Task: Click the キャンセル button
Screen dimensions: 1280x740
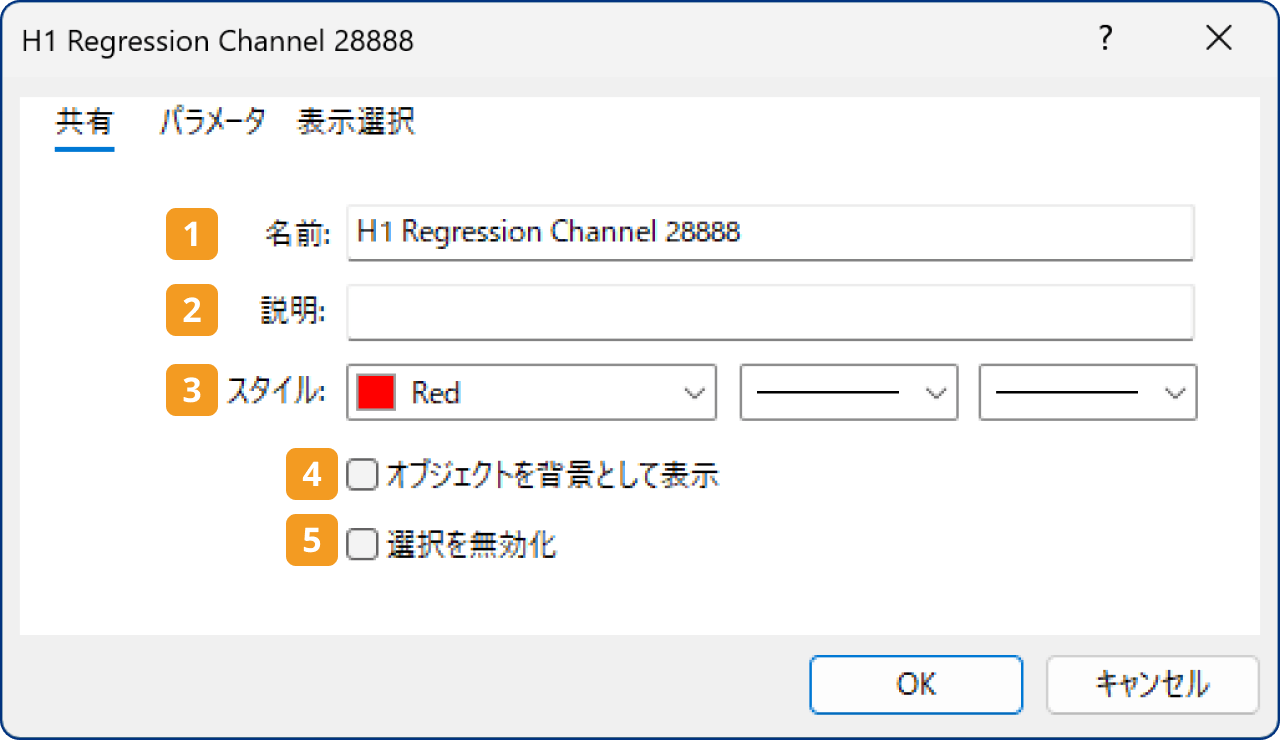Action: click(x=1152, y=684)
